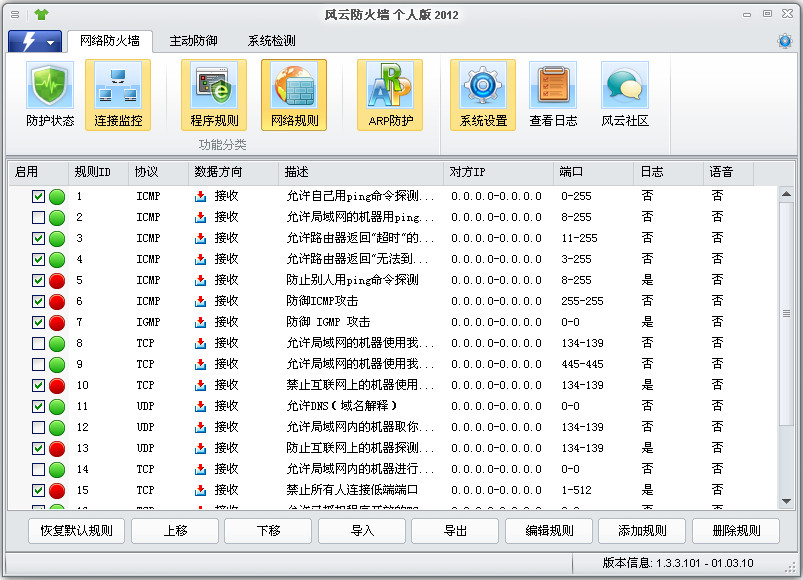This screenshot has width=803, height=580.
Task: Open ARP防护 protection
Action: 390,95
